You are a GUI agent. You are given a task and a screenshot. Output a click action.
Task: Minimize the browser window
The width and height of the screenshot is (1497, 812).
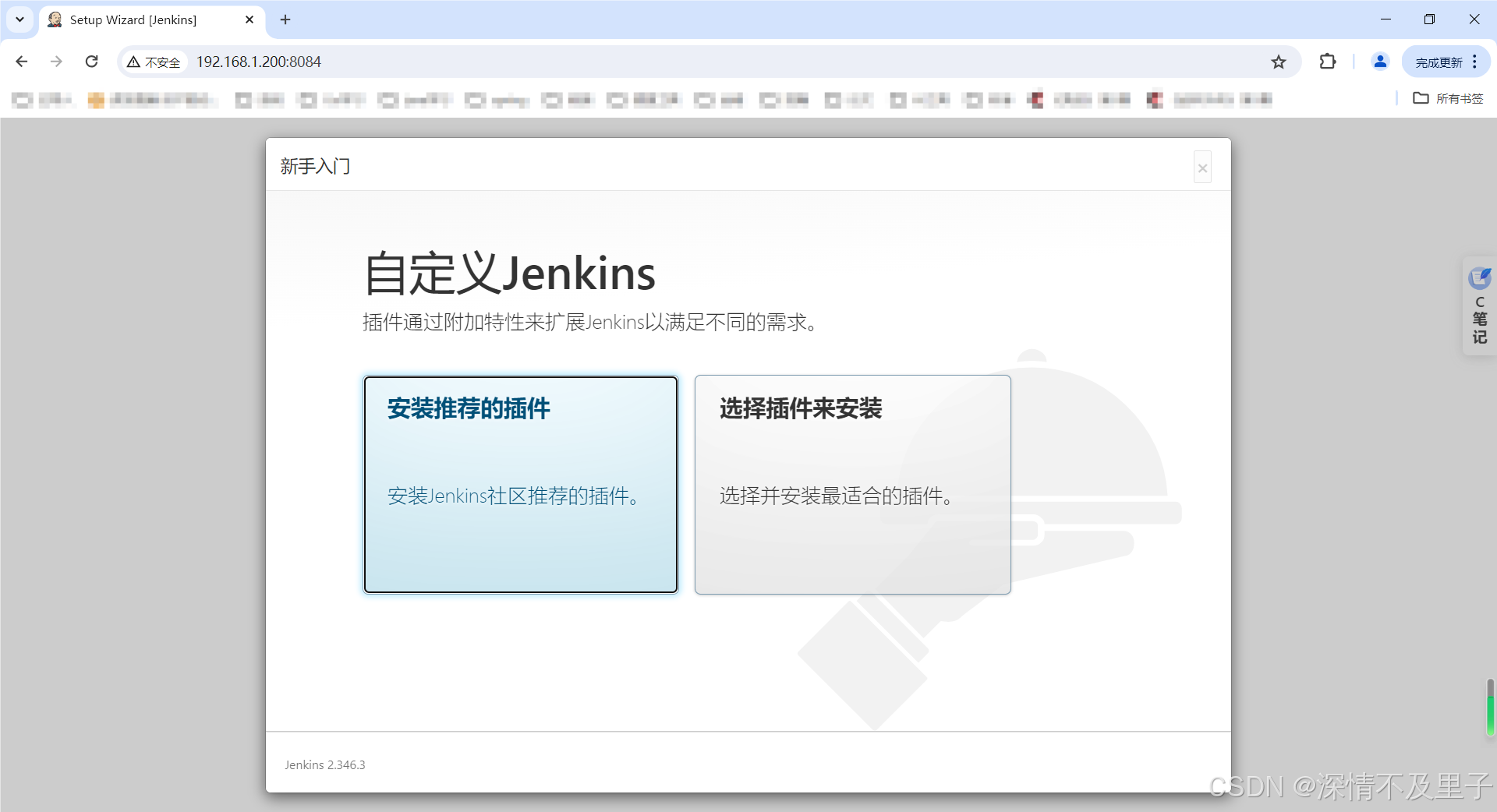click(x=1386, y=19)
